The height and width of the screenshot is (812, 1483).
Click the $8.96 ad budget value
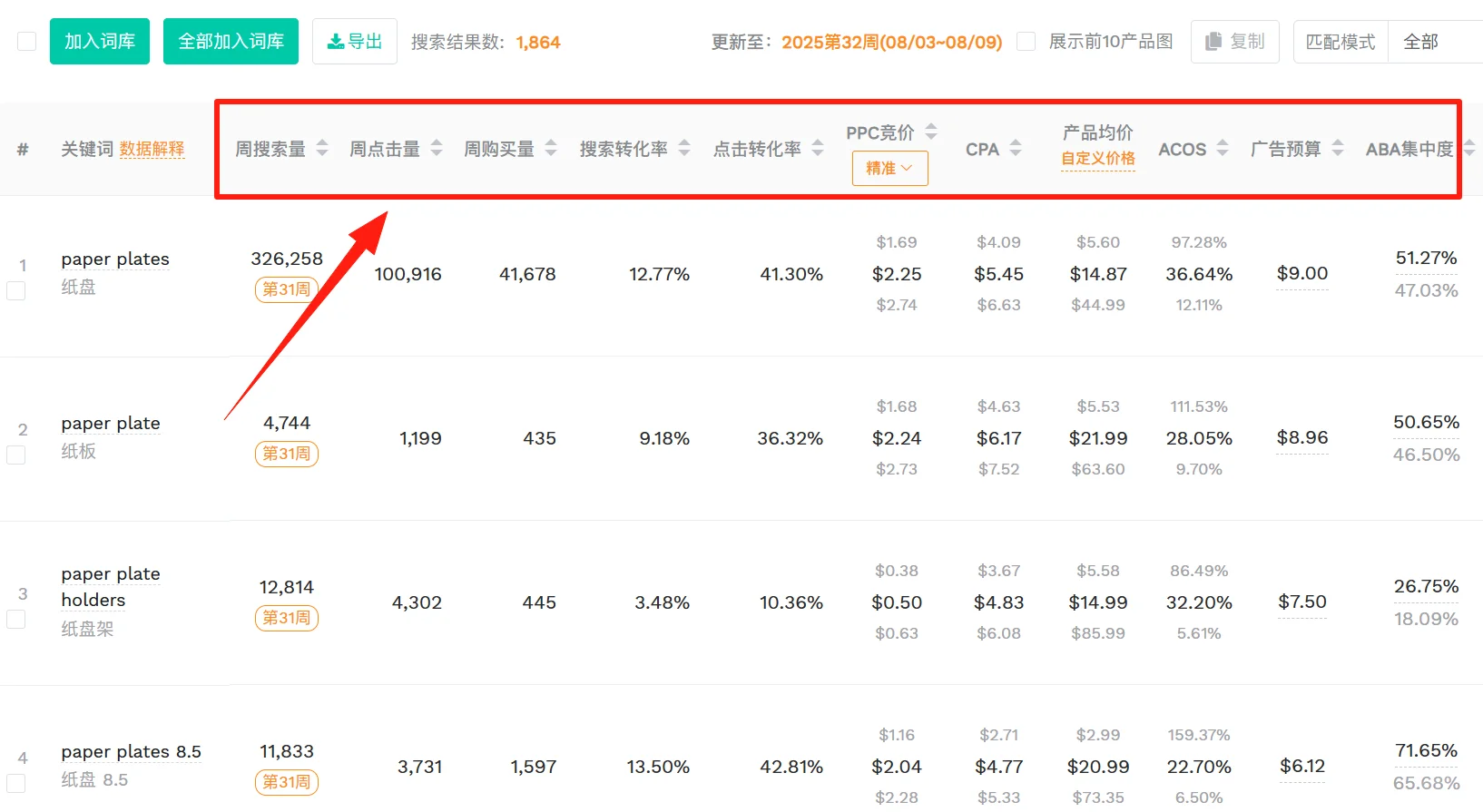tap(1302, 437)
